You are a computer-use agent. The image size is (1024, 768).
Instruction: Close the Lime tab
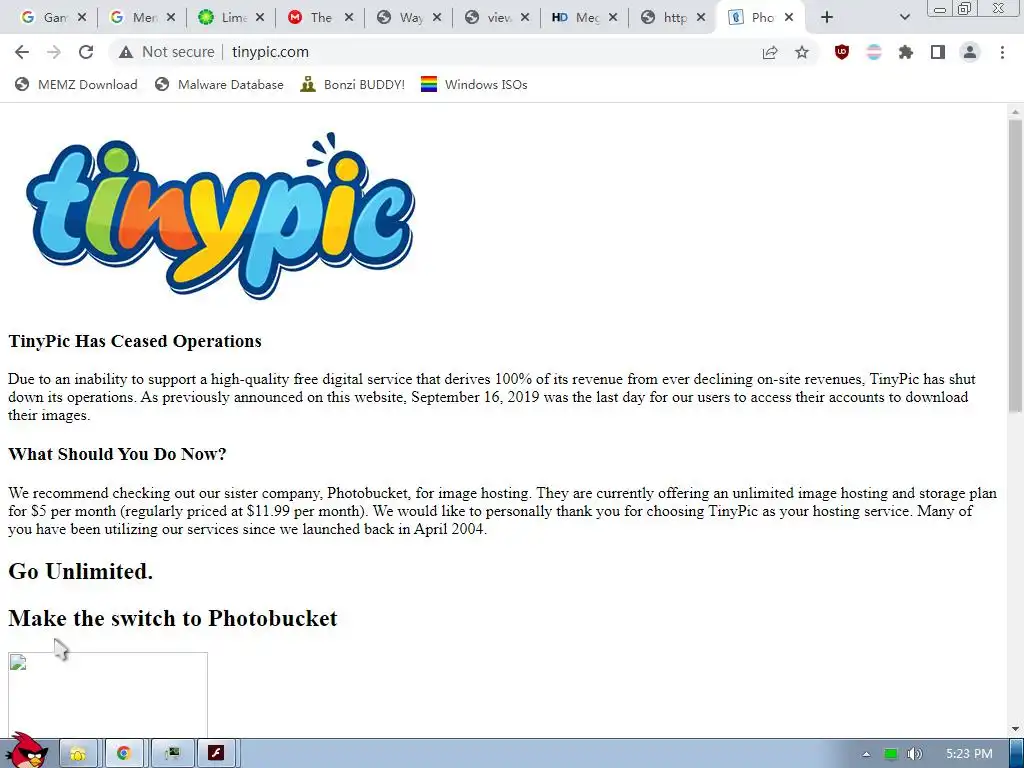coord(260,18)
